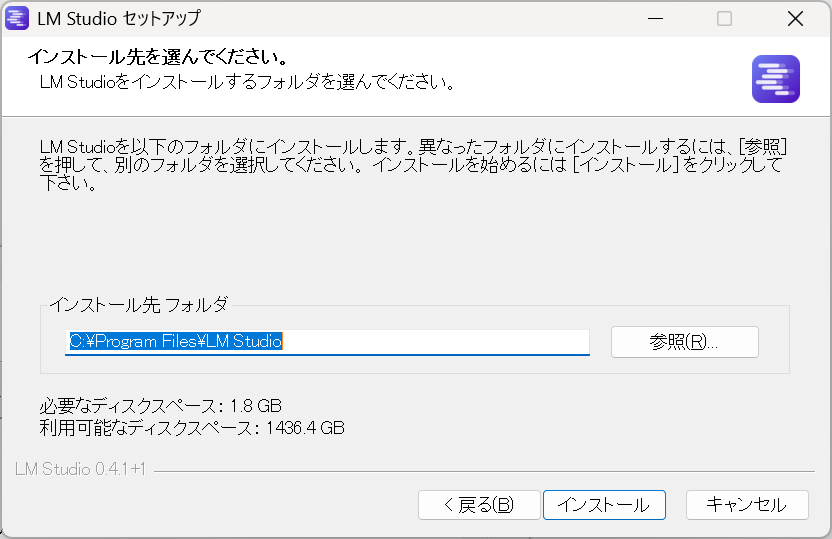Start installation with the インストール button
The width and height of the screenshot is (832, 539).
pos(603,505)
